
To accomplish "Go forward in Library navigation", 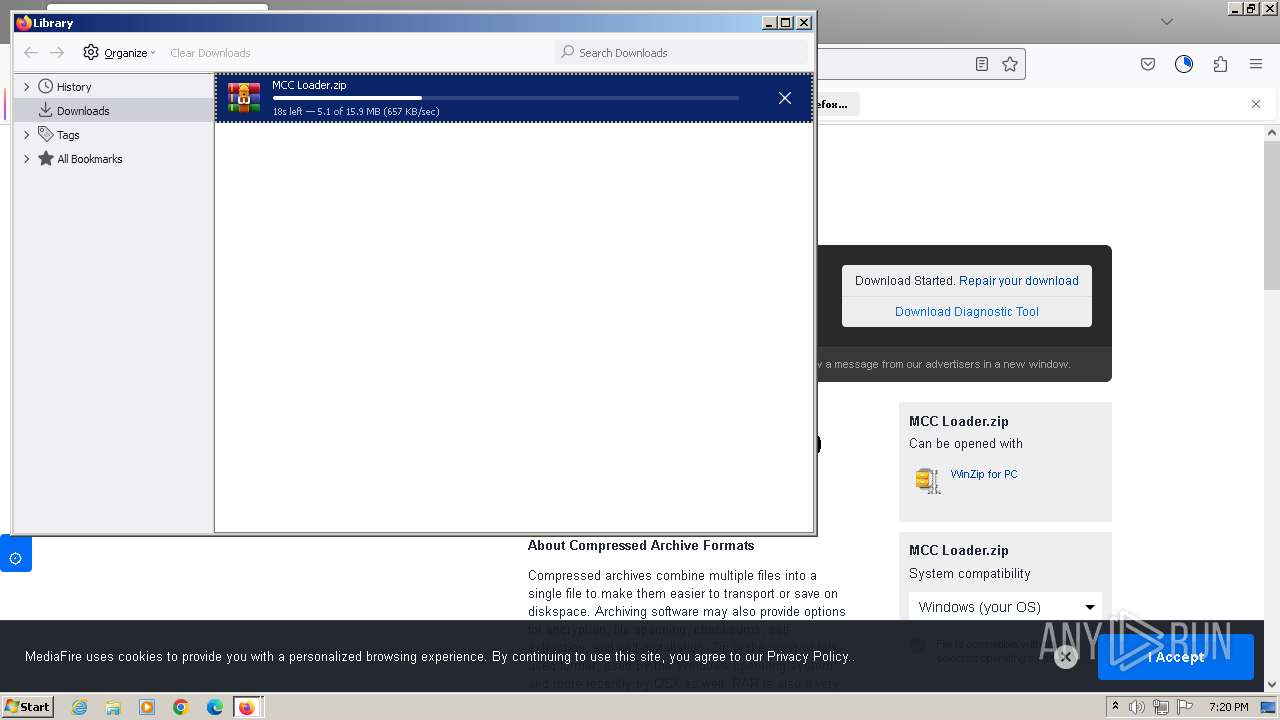I will (x=57, y=52).
